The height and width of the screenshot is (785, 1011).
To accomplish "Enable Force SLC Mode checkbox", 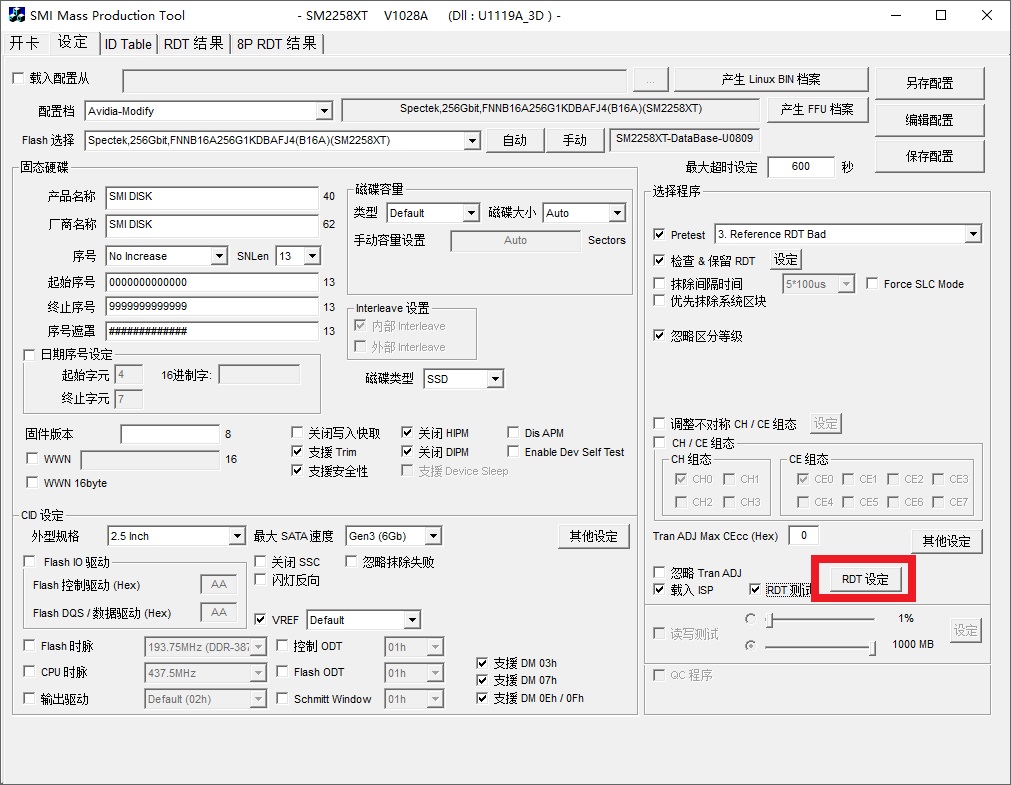I will click(x=873, y=284).
